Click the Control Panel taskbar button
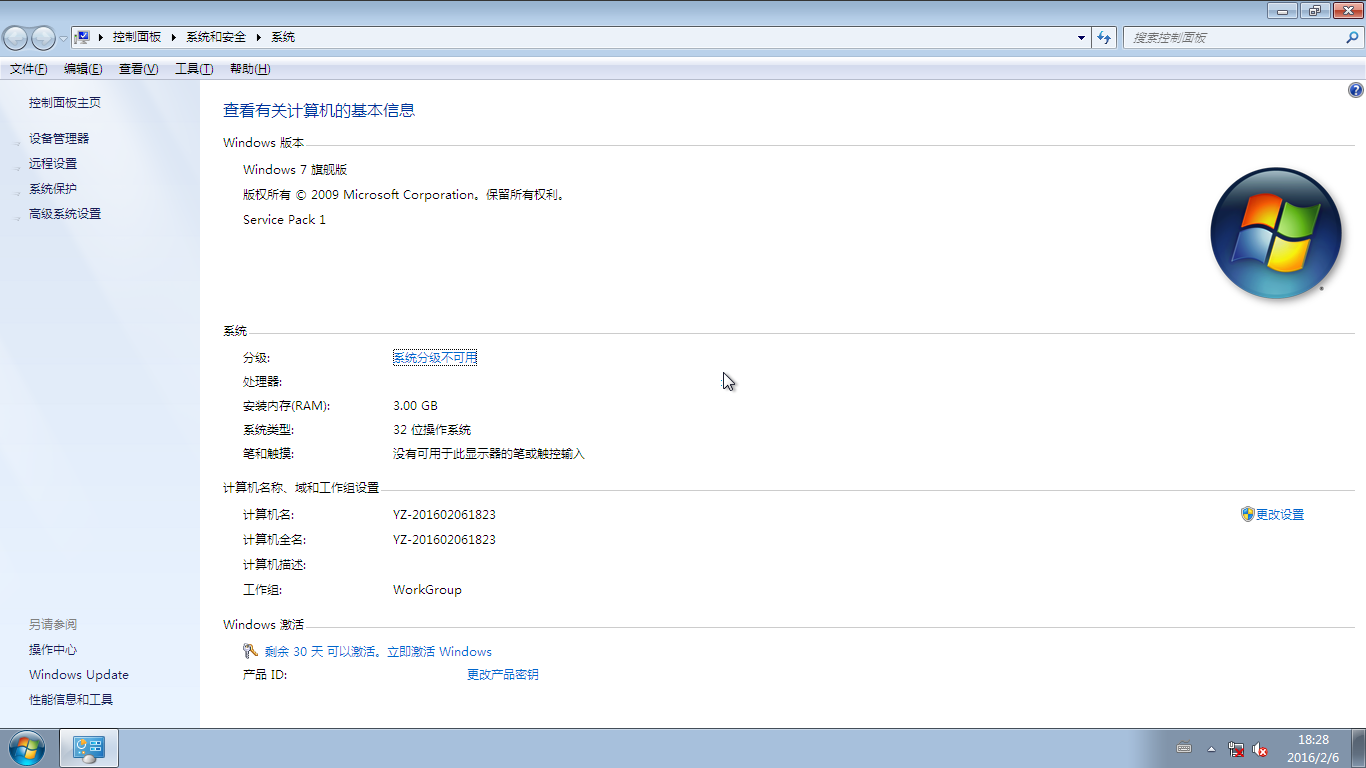This screenshot has width=1366, height=768. 89,748
